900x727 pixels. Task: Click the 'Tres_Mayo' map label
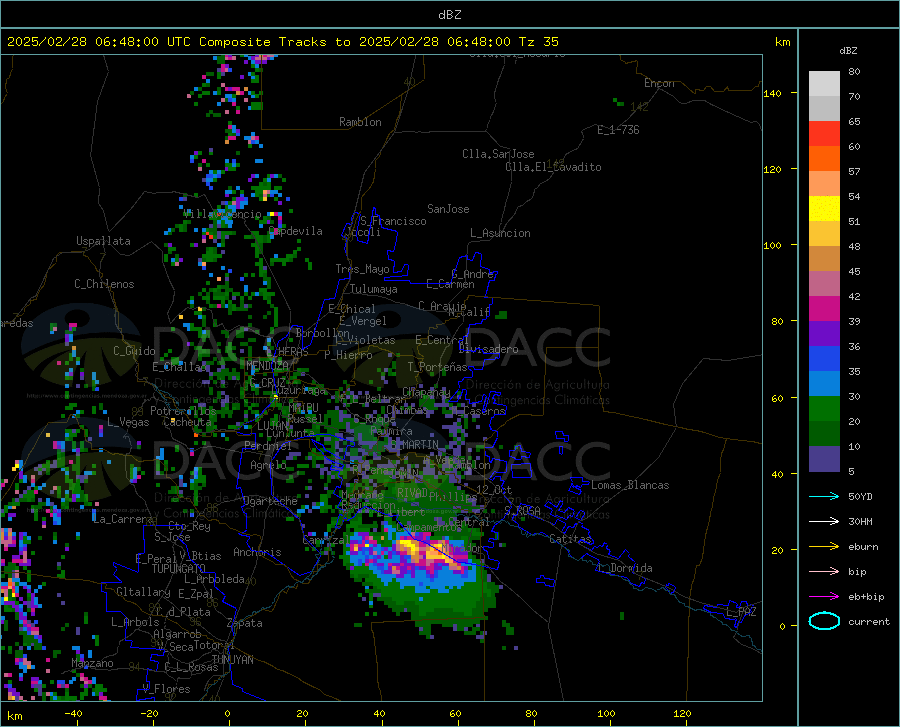(362, 269)
